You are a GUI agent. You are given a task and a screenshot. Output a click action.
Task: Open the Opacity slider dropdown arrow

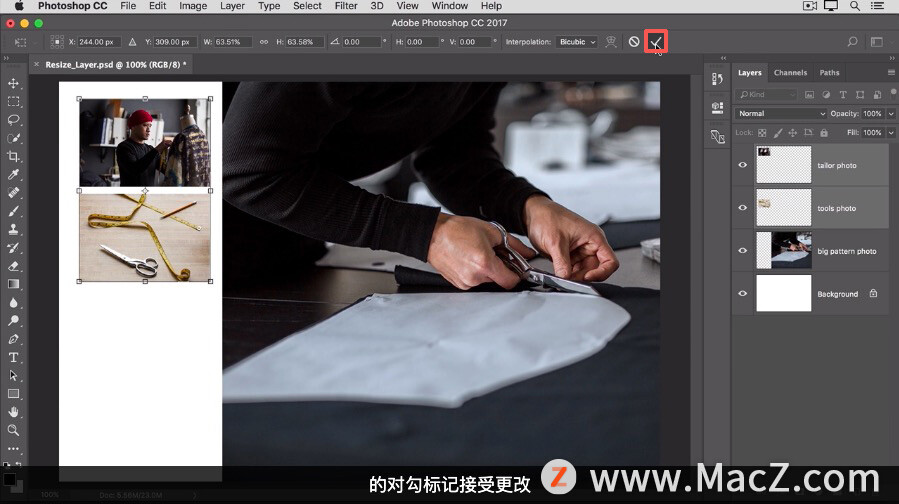pyautogui.click(x=891, y=114)
